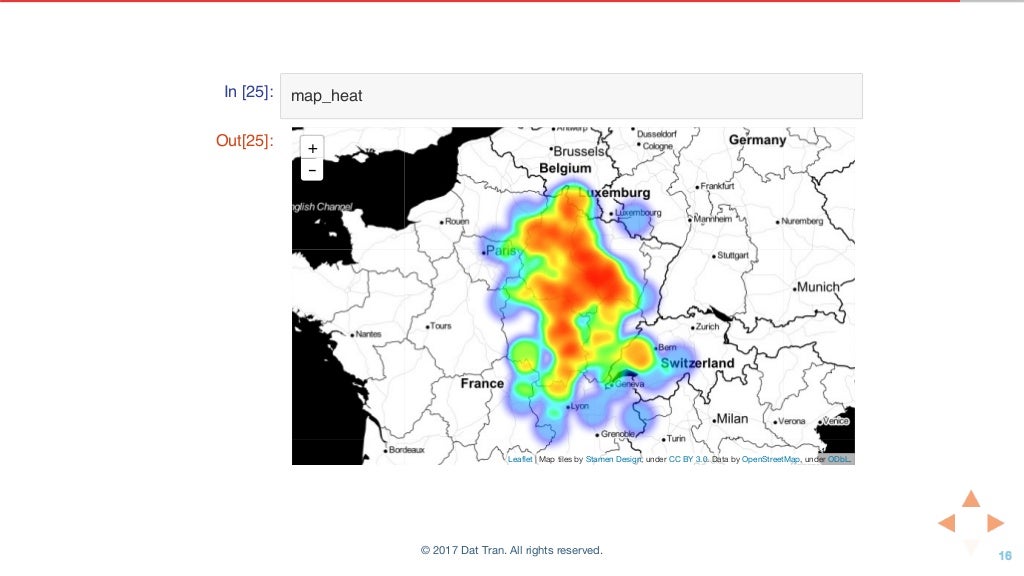Click the Geneva city label
This screenshot has height=576, width=1024.
(x=630, y=384)
